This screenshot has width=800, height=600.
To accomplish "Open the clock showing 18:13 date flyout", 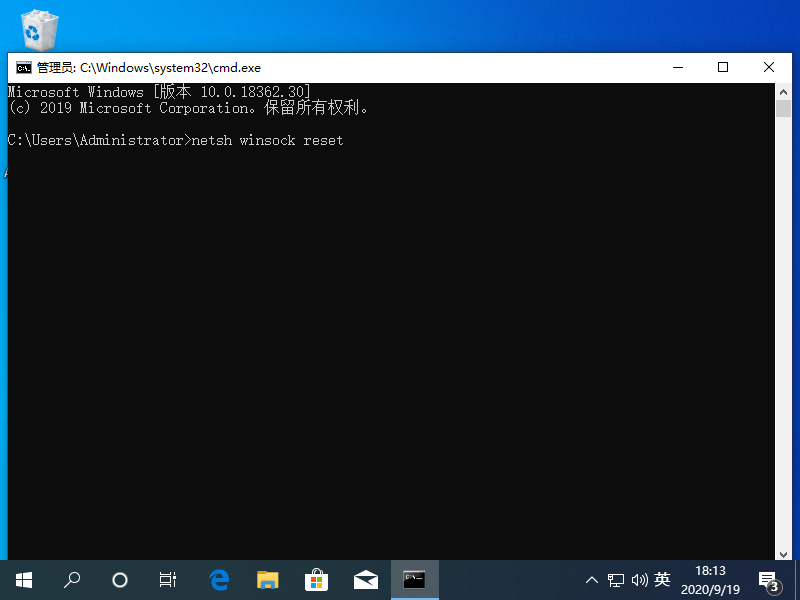I will [710, 580].
